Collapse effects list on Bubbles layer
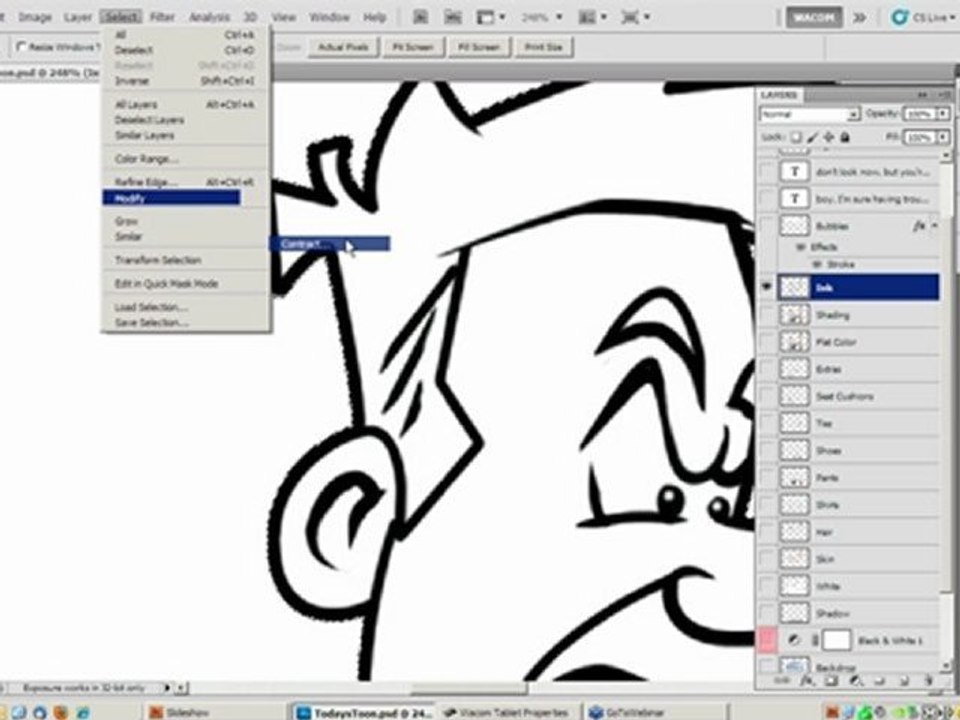Image resolution: width=960 pixels, height=720 pixels. [934, 226]
